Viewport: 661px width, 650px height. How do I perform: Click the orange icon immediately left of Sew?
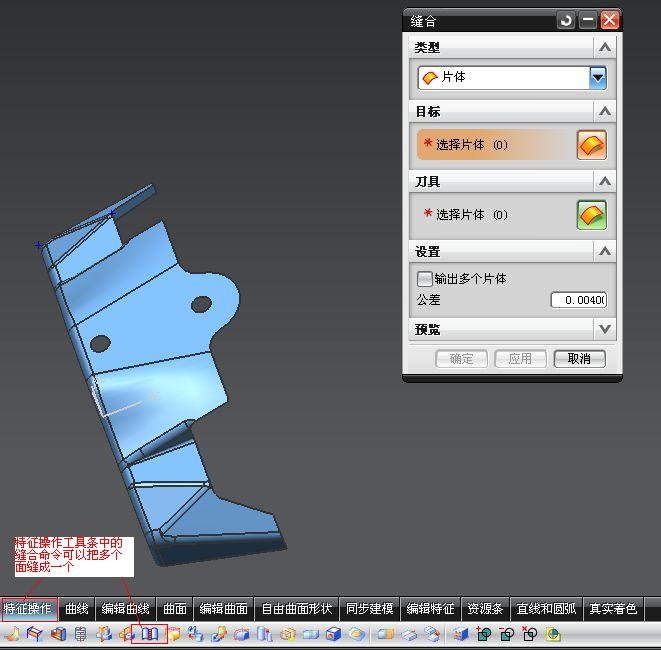[126, 634]
